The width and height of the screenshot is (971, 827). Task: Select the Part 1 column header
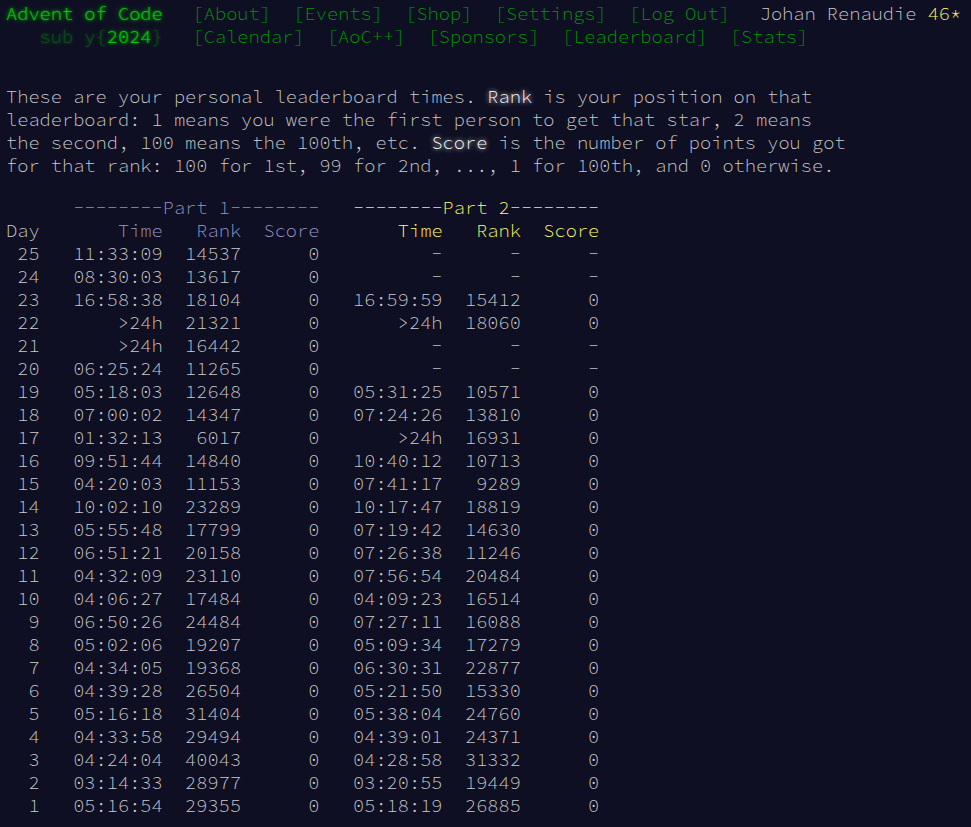point(196,208)
